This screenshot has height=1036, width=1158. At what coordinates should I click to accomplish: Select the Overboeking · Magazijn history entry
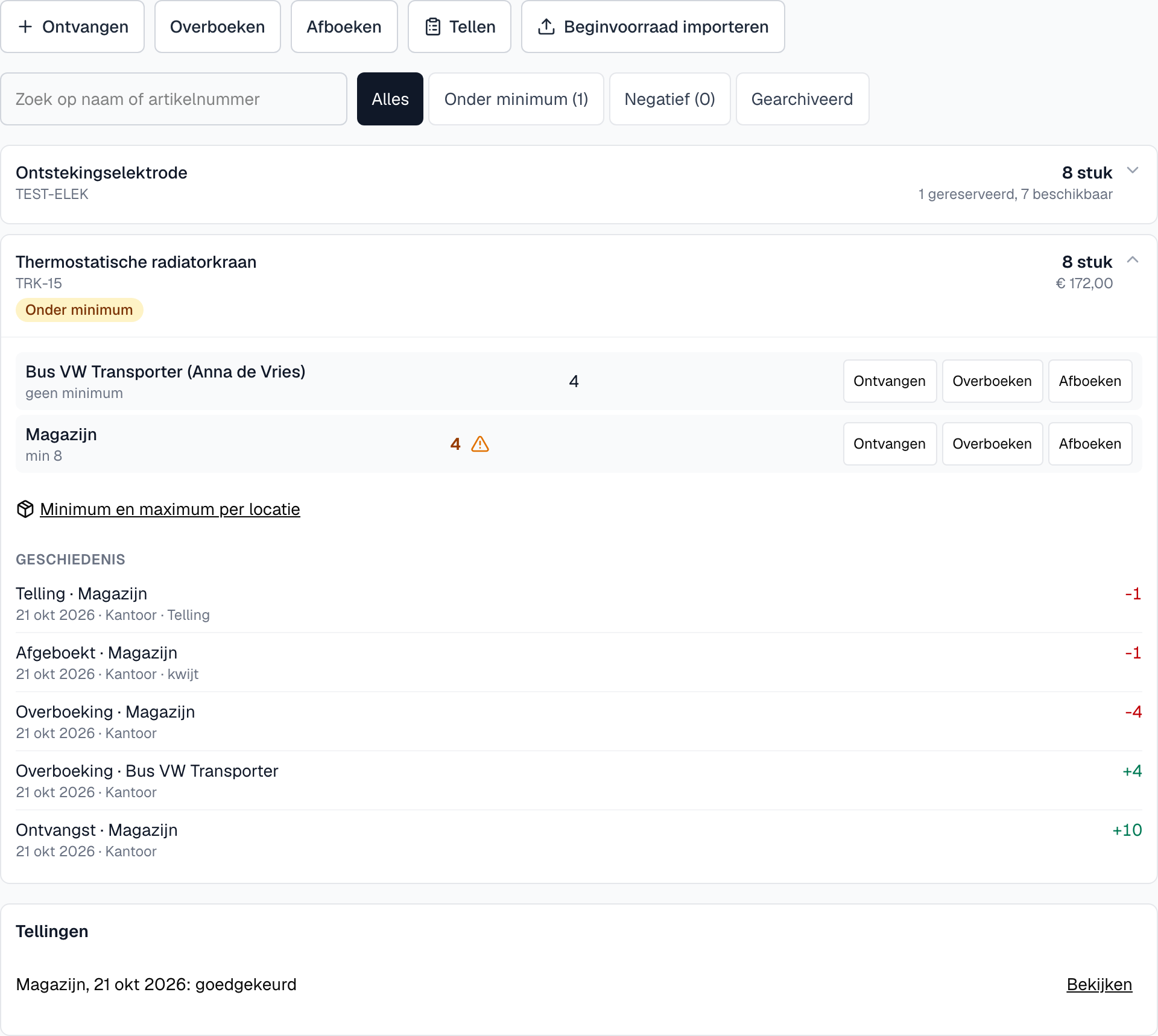point(579,722)
